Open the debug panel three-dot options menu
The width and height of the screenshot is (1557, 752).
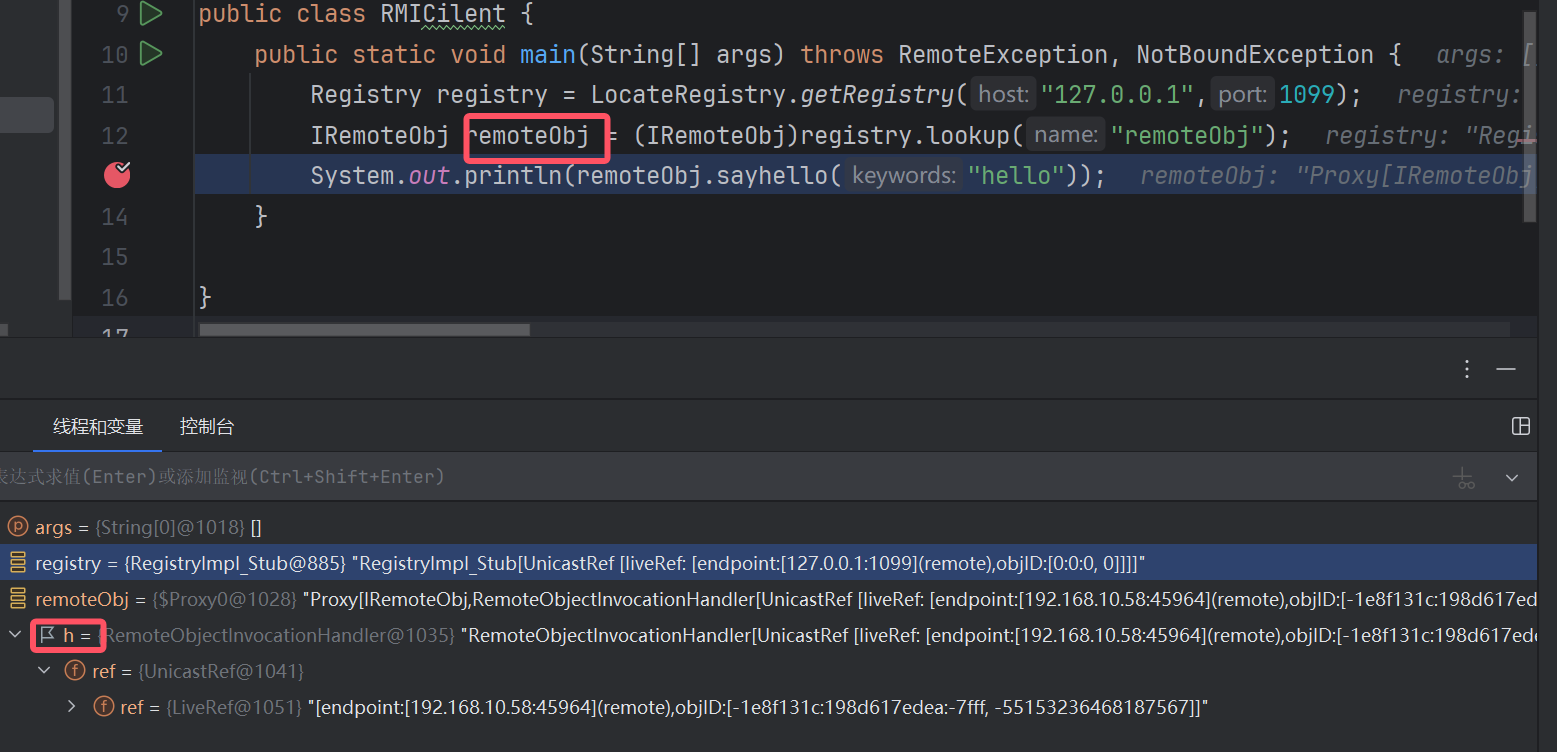[1466, 369]
